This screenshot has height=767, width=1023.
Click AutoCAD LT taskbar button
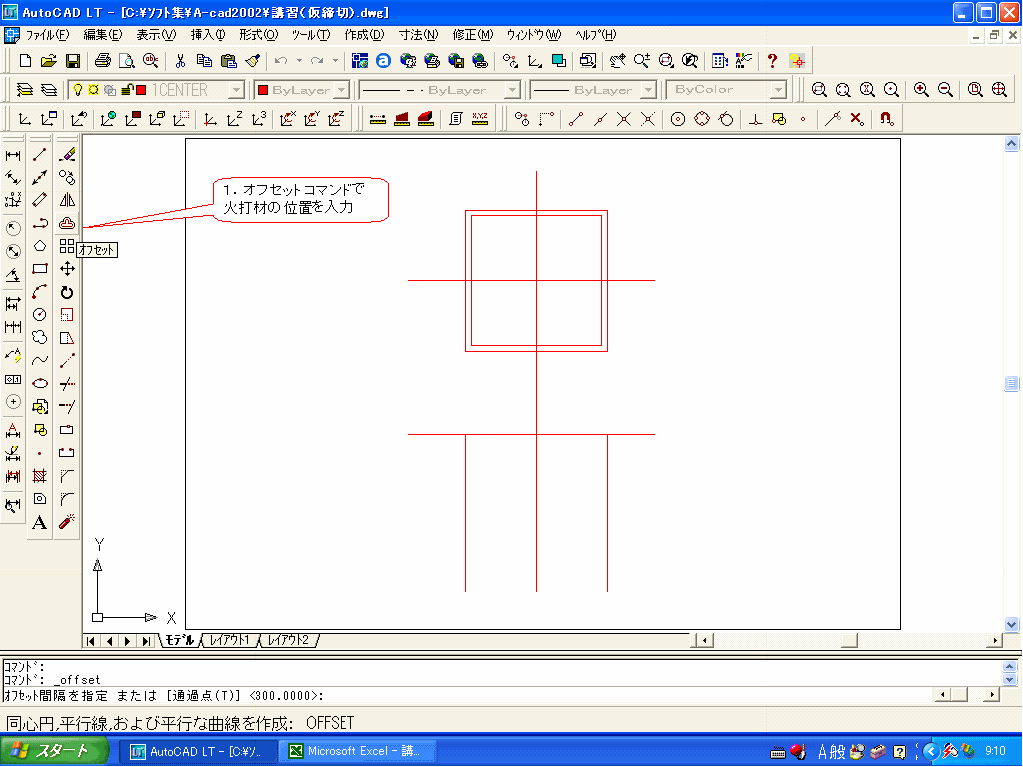pyautogui.click(x=199, y=751)
